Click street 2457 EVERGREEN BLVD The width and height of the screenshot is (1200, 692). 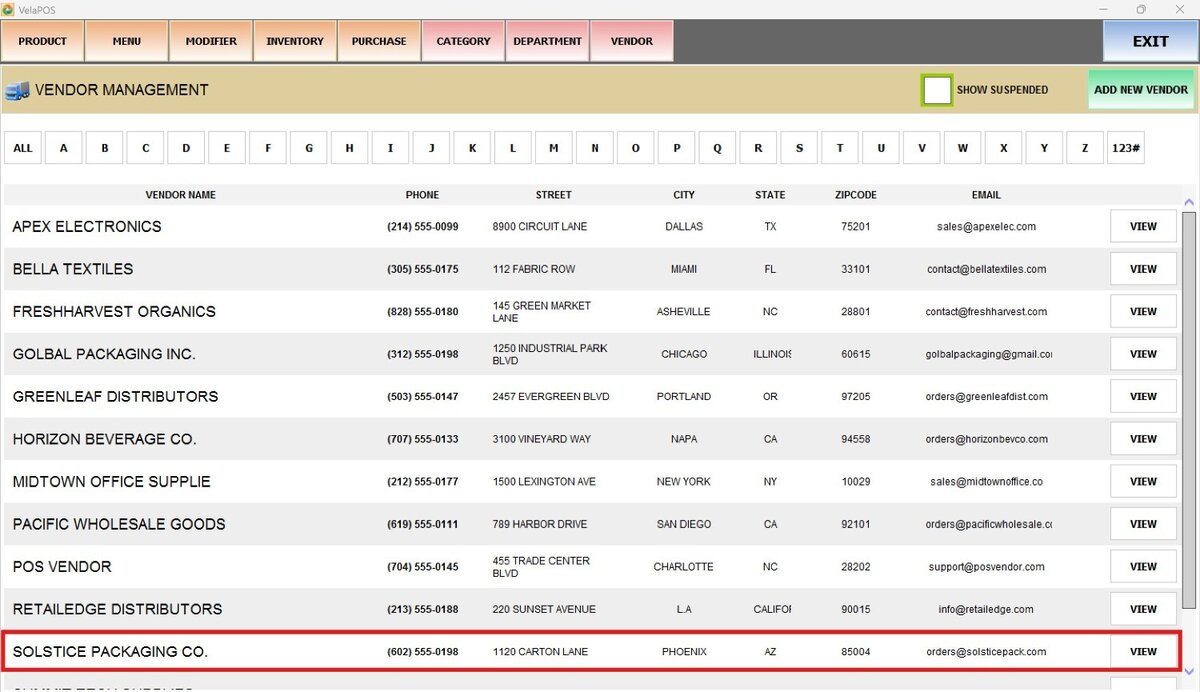[551, 397]
